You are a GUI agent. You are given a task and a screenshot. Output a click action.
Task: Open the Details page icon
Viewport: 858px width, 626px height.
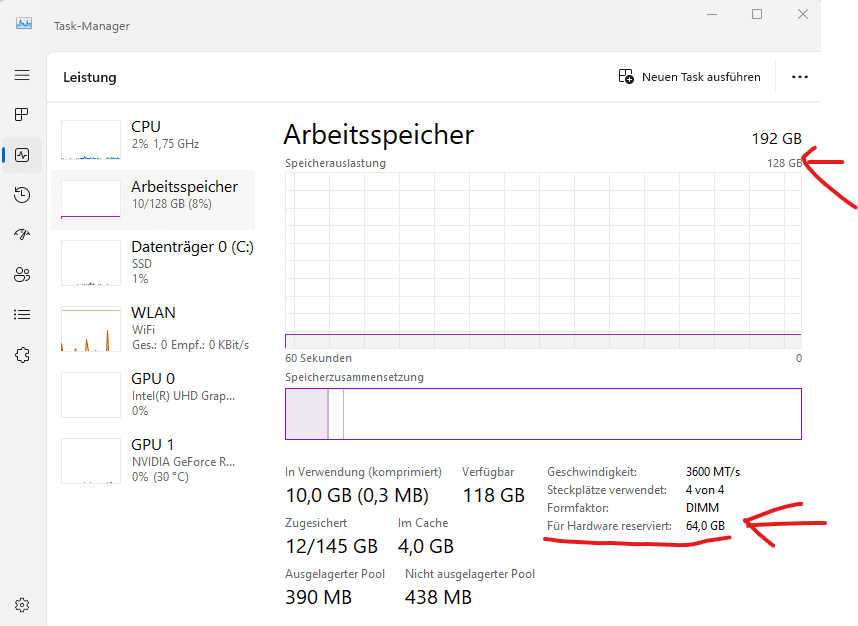(x=22, y=314)
